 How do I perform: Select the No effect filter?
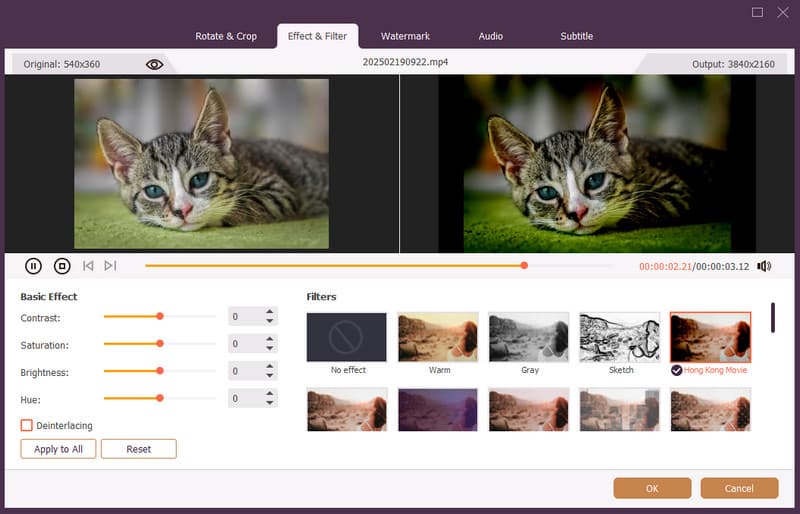pos(346,337)
